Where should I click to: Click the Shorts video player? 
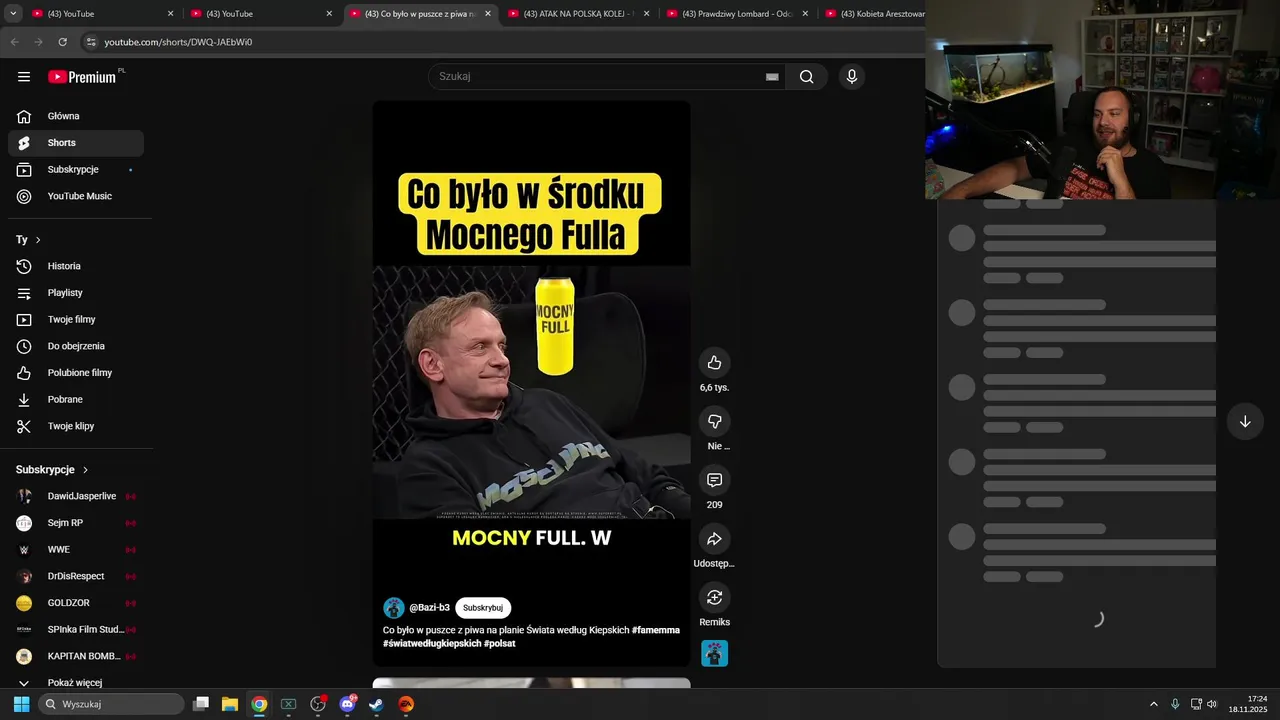coord(531,383)
